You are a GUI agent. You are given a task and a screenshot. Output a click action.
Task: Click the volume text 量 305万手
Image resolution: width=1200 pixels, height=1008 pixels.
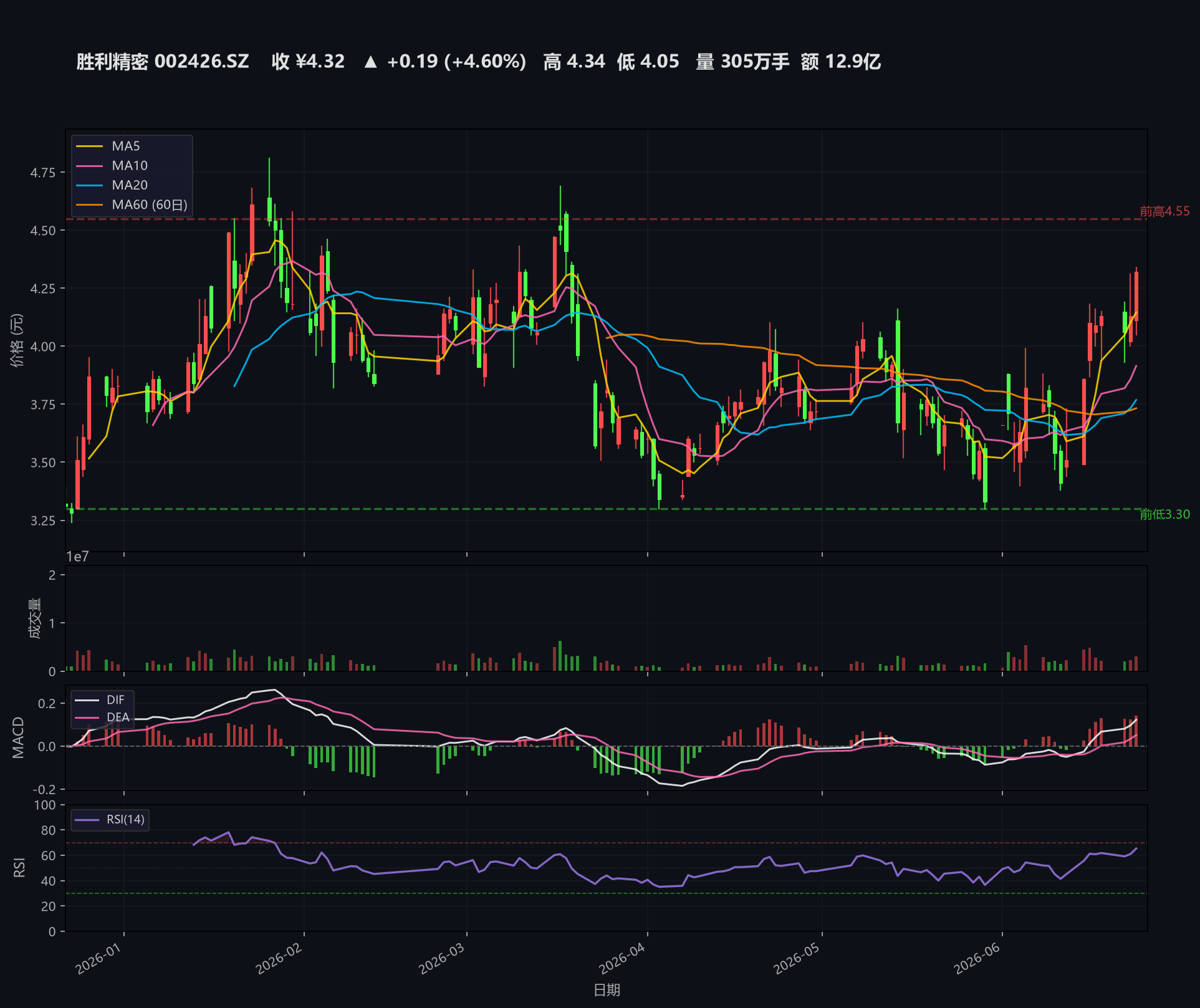pos(742,62)
